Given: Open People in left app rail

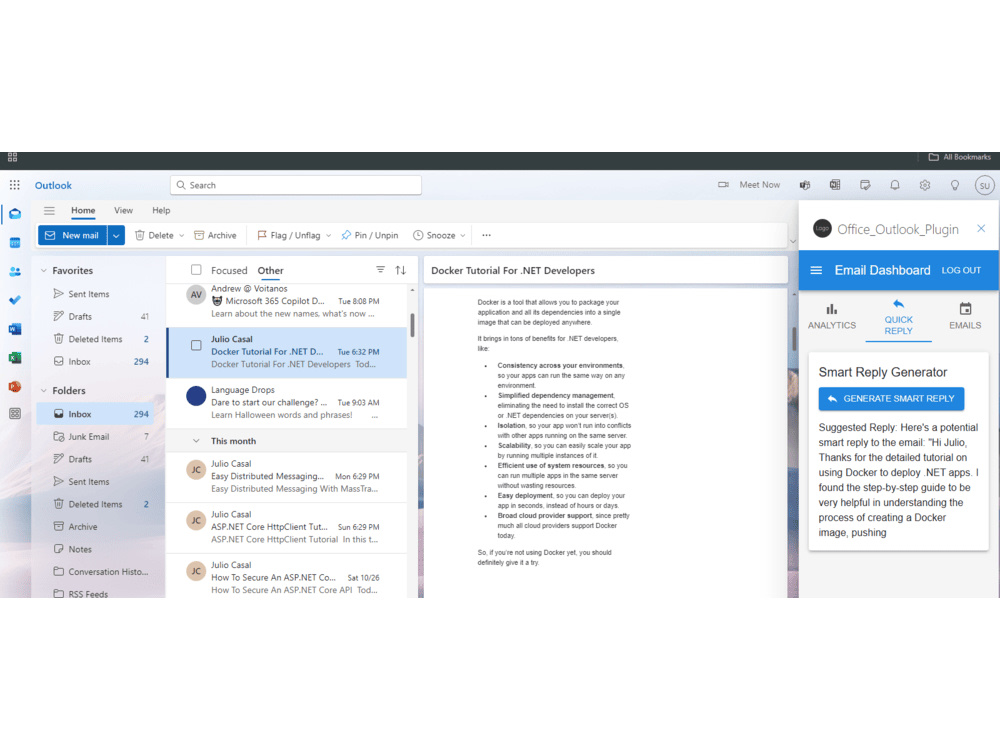Looking at the screenshot, I should (x=15, y=272).
